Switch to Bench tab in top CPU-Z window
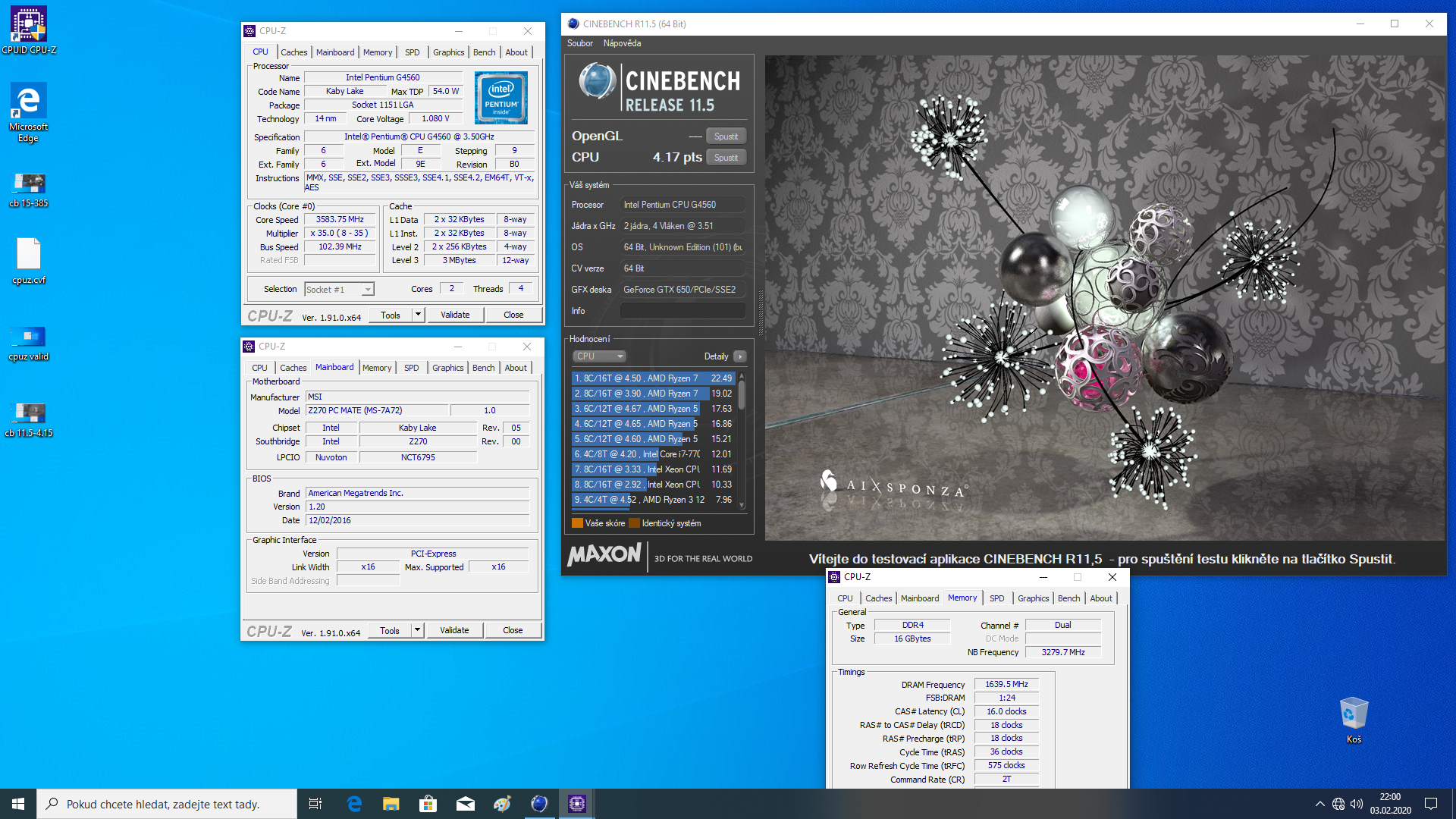The image size is (1456, 819). (x=484, y=52)
